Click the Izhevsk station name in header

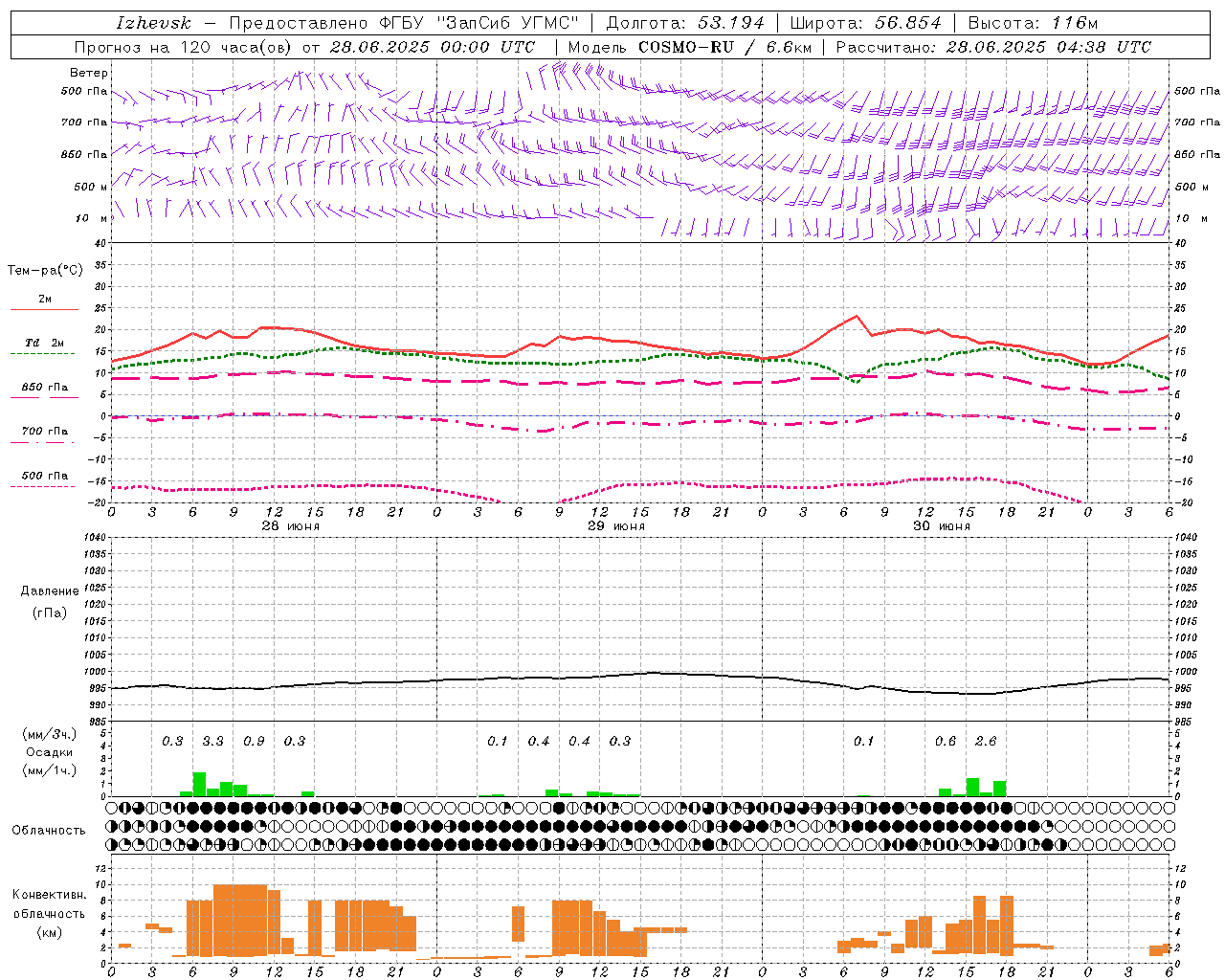point(153,23)
